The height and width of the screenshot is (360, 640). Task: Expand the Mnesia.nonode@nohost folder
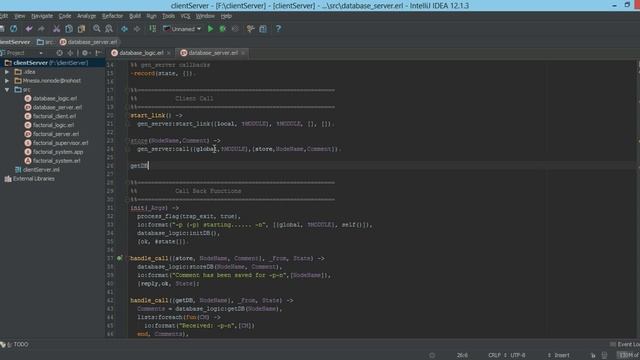tap(7, 81)
